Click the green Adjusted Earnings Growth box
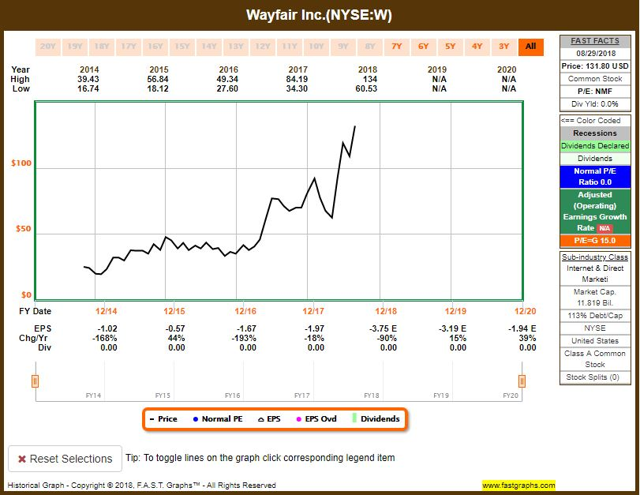 coord(595,211)
